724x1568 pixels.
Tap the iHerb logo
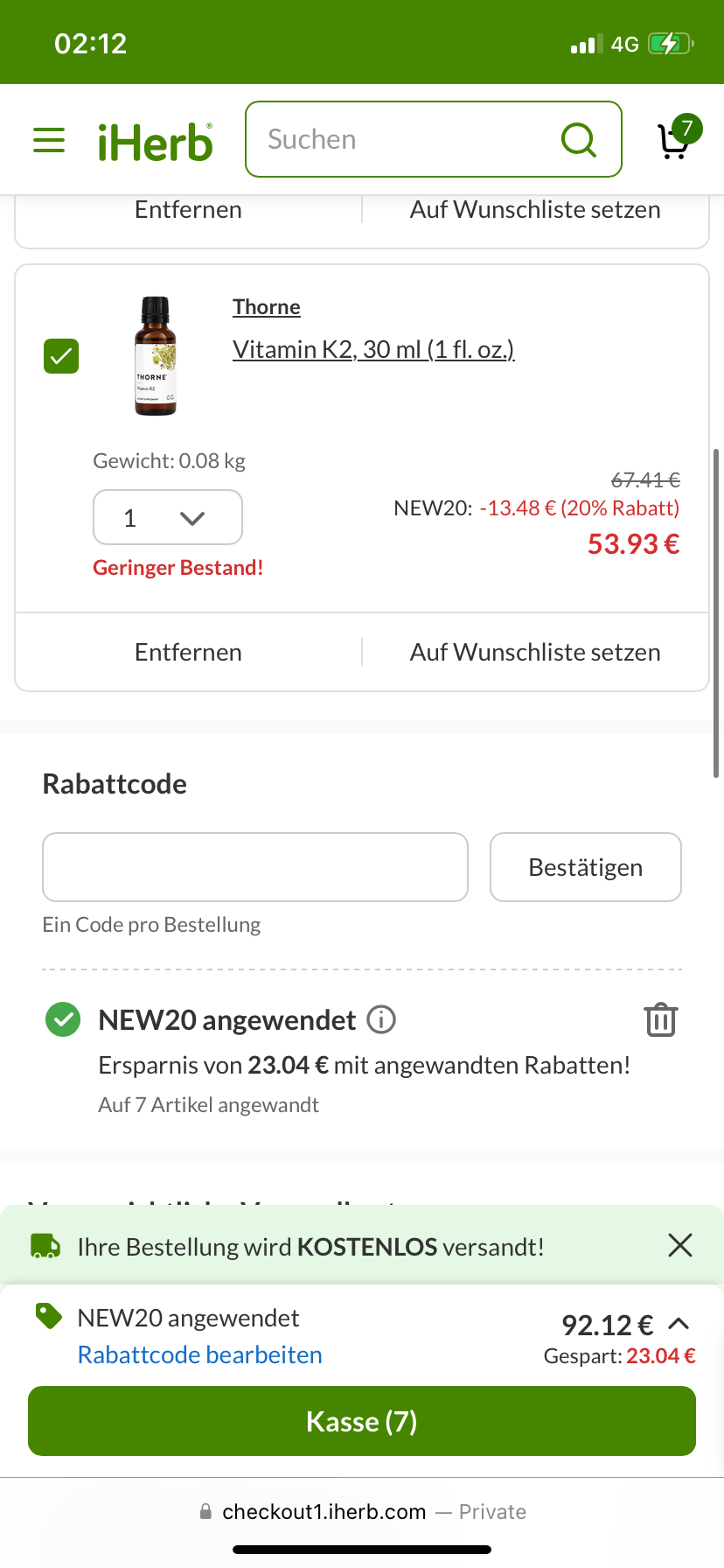156,142
